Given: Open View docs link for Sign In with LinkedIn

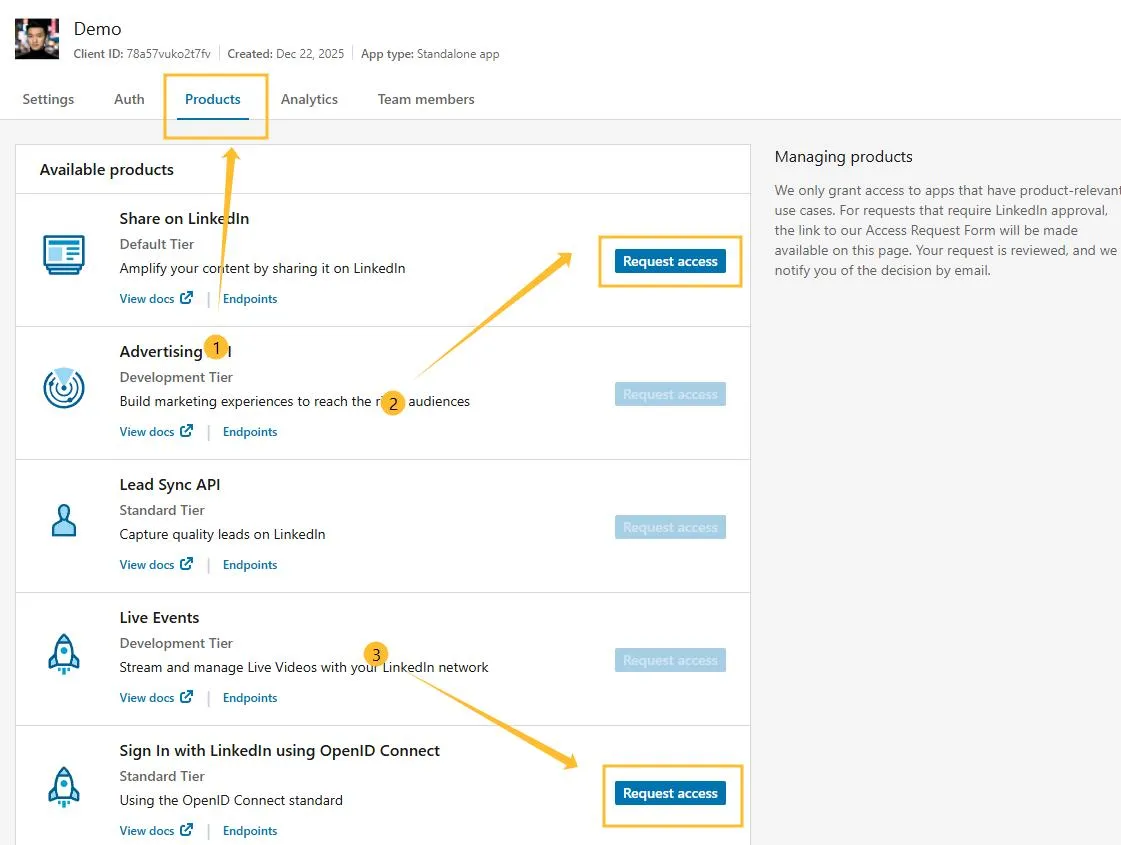Looking at the screenshot, I should pos(147,831).
